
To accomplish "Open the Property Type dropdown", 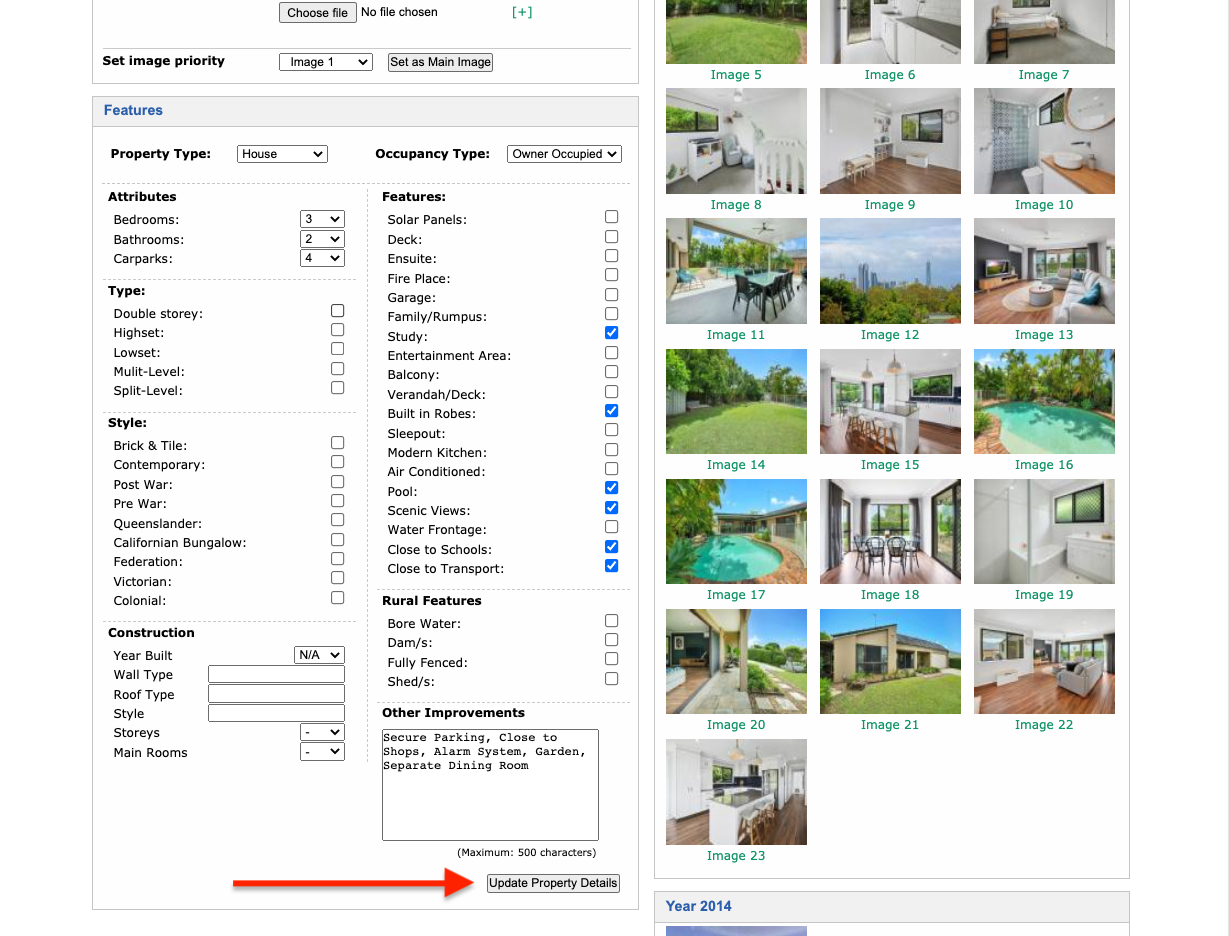I will tap(282, 154).
